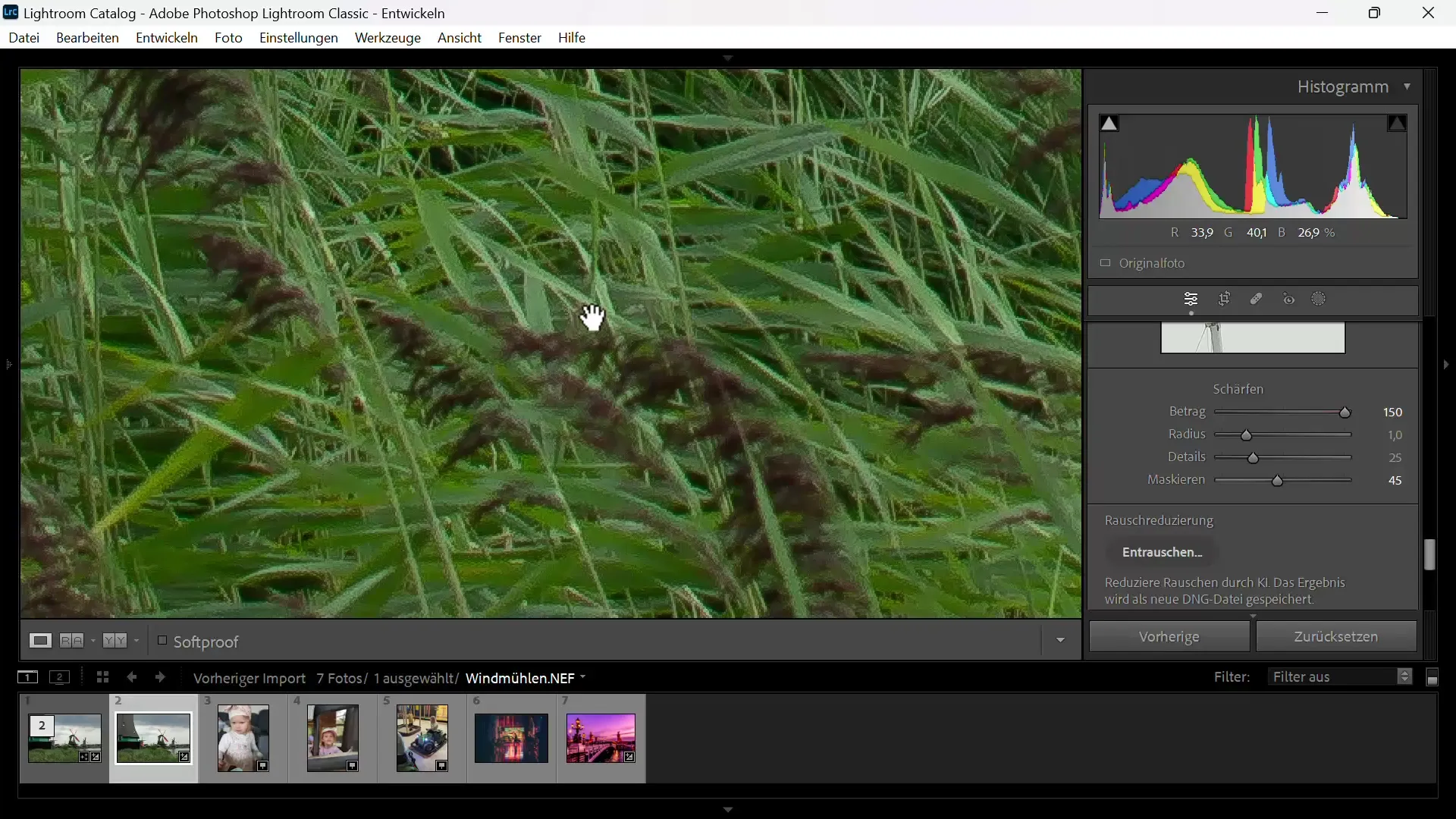Select the Healing bandage tool
This screenshot has height=819, width=1456.
1257,300
